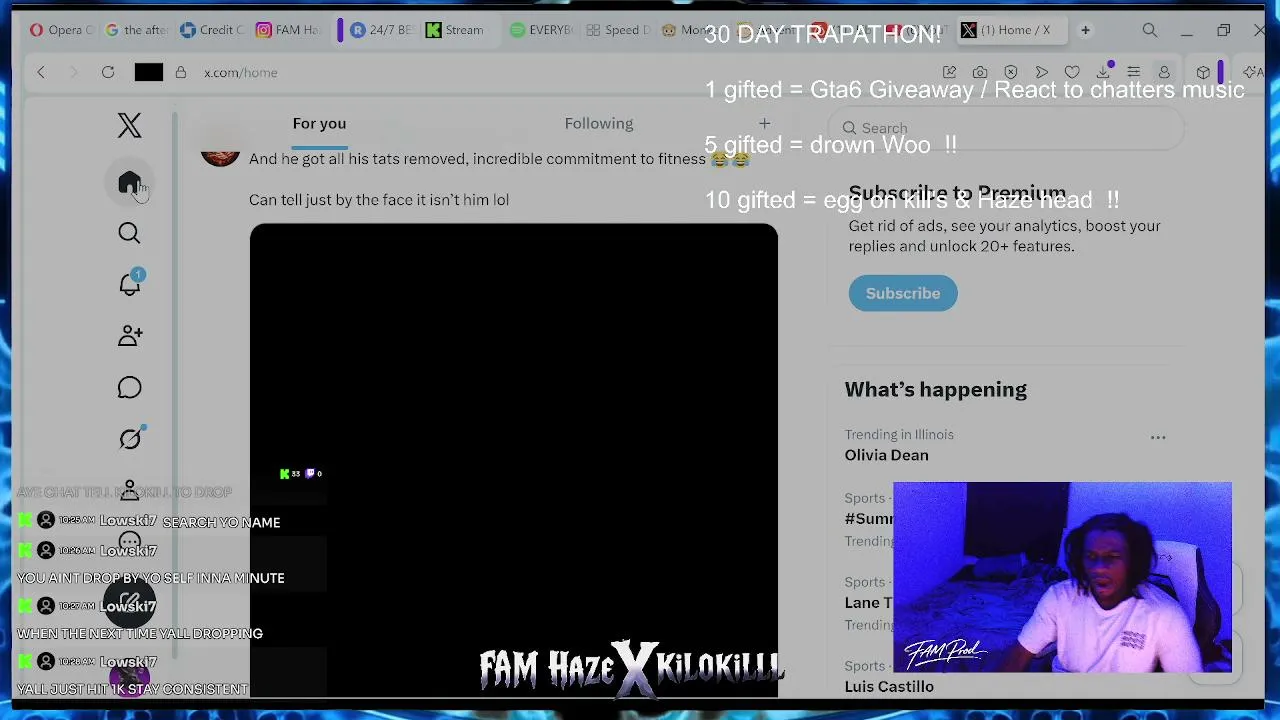The image size is (1280, 720).
Task: Switch to the Speed D browser tab
Action: 615,30
